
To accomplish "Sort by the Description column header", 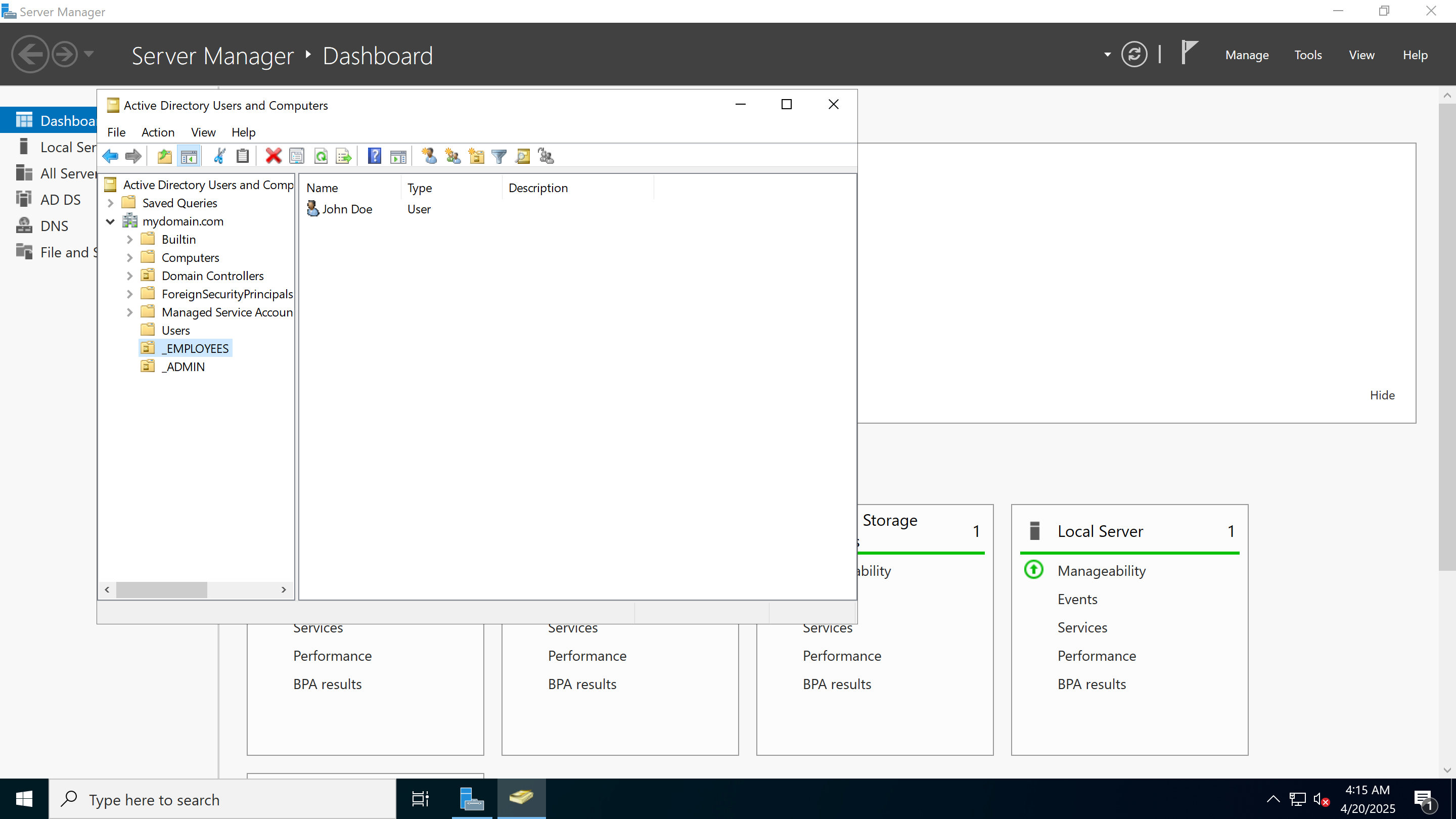I will click(x=578, y=188).
